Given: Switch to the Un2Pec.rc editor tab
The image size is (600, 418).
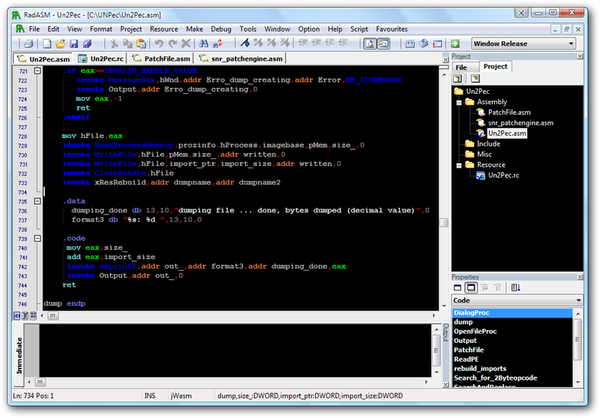Looking at the screenshot, I should (101, 59).
